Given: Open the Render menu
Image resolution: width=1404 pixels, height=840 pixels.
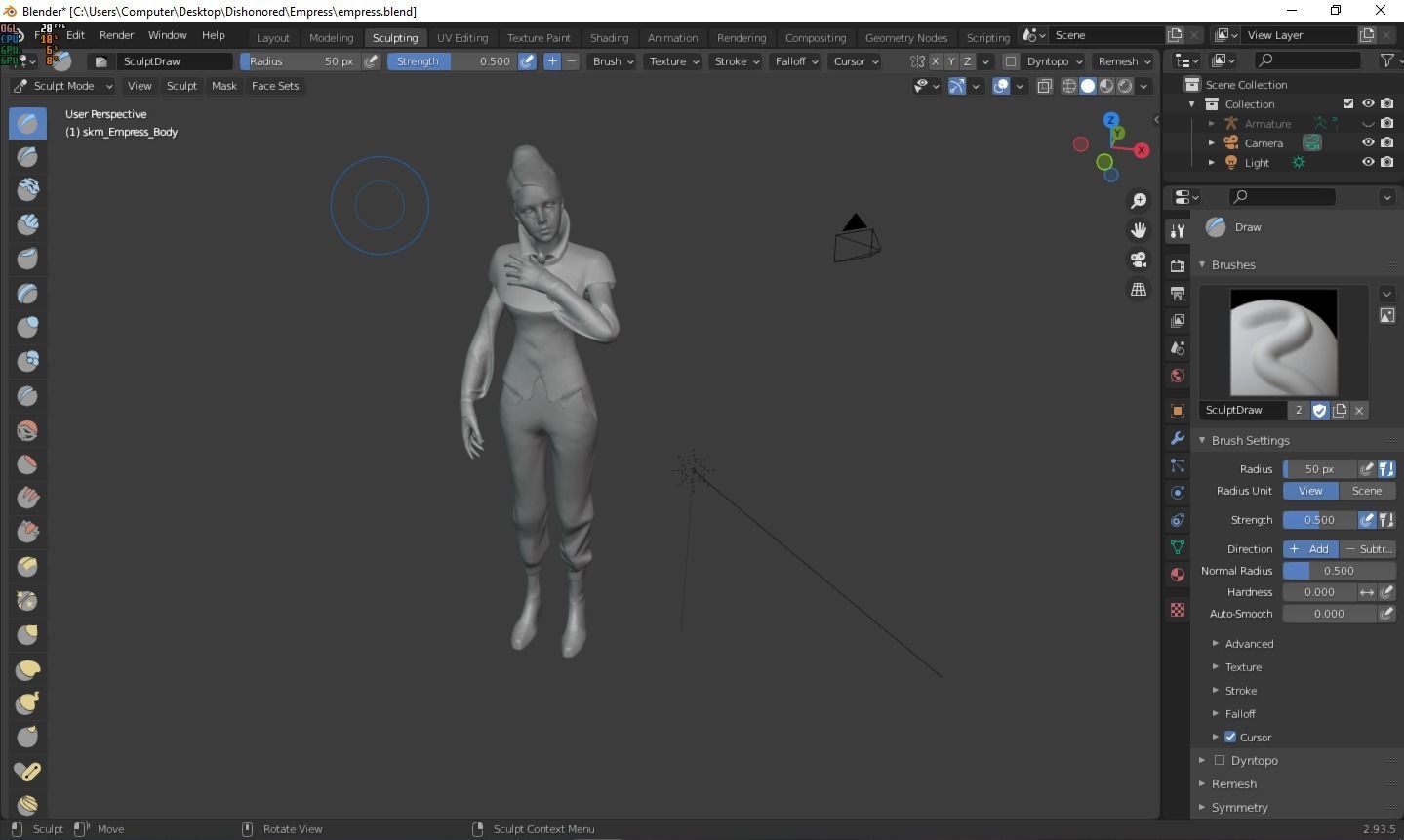Looking at the screenshot, I should [116, 35].
